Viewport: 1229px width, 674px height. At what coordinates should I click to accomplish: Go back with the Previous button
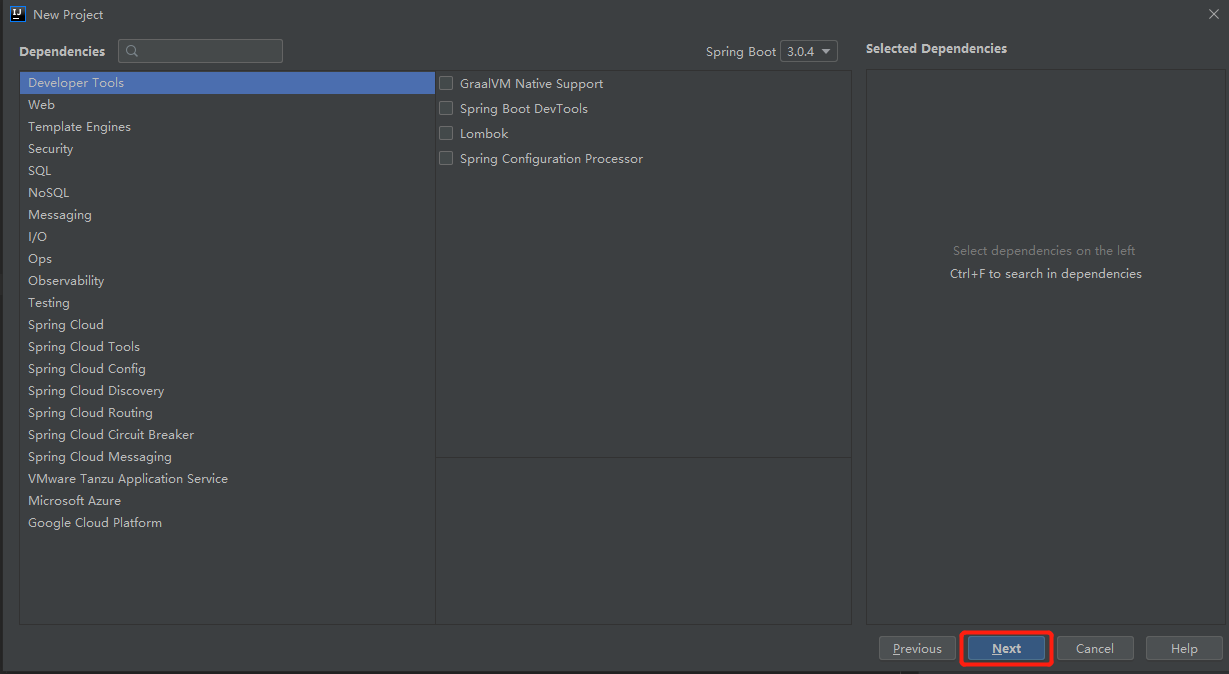coord(917,649)
